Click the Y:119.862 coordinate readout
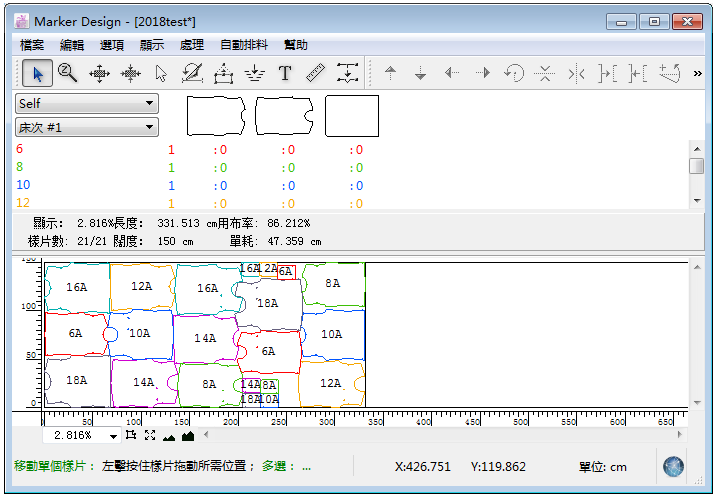This screenshot has height=500, width=715. [498, 467]
